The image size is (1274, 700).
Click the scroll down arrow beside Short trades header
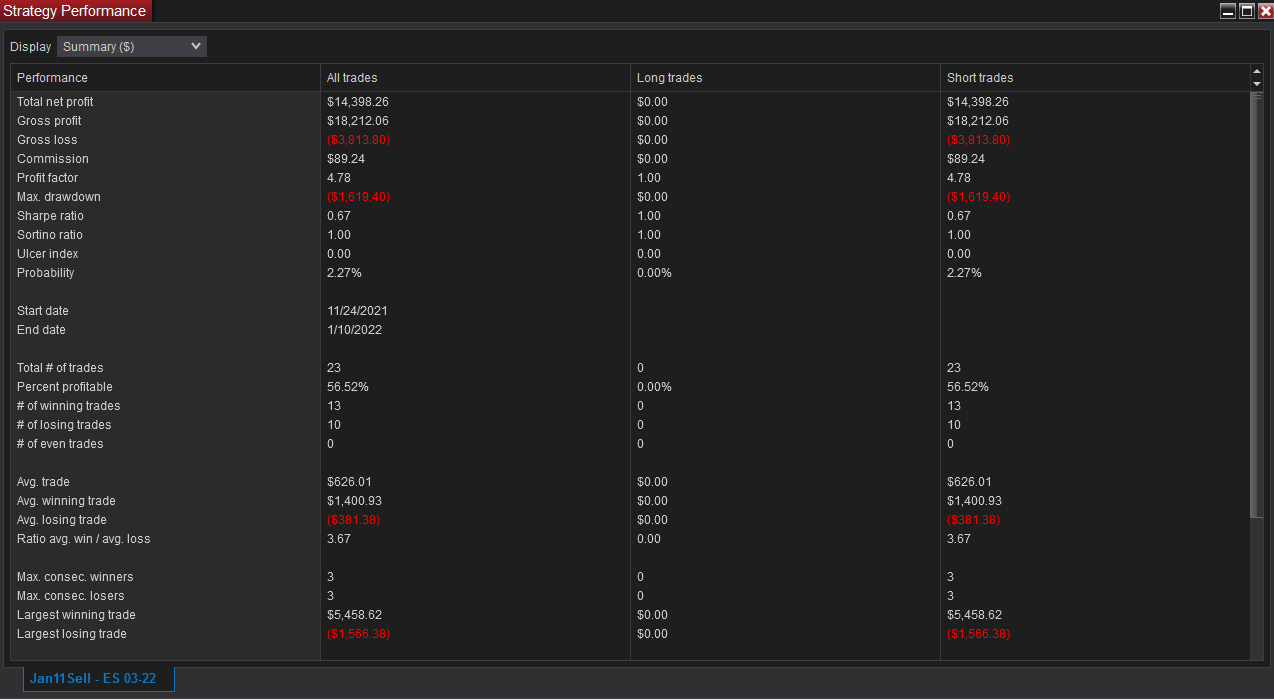(1257, 84)
